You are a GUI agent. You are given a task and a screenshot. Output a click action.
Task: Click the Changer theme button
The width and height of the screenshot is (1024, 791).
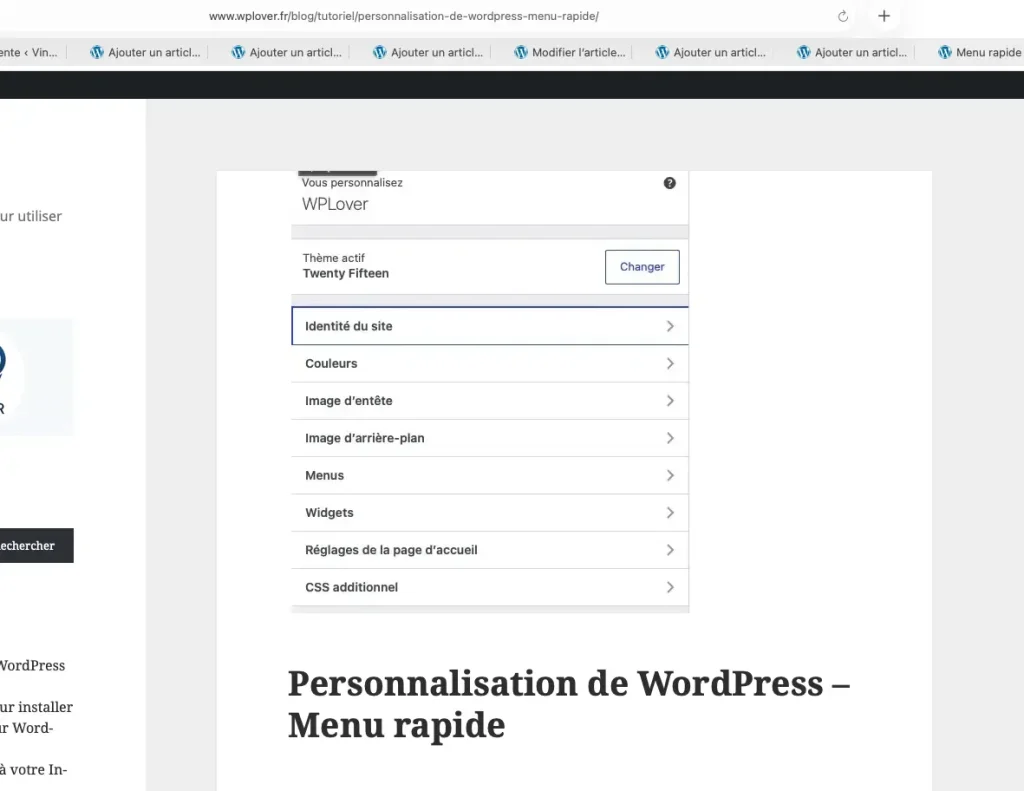(x=642, y=266)
